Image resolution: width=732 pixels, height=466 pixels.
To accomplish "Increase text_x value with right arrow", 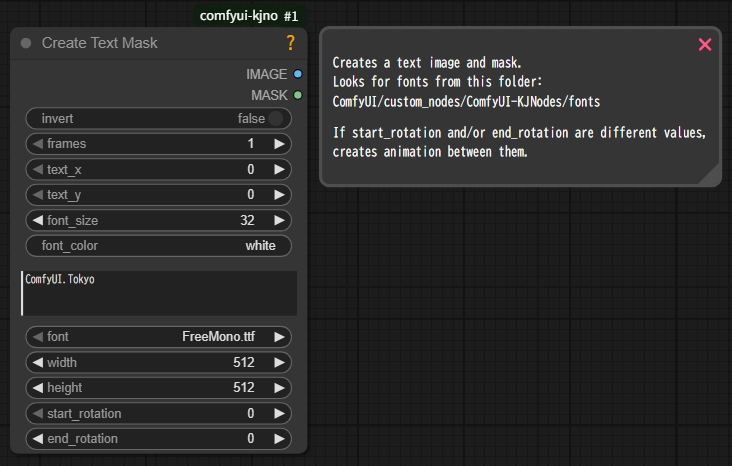I will click(x=280, y=169).
